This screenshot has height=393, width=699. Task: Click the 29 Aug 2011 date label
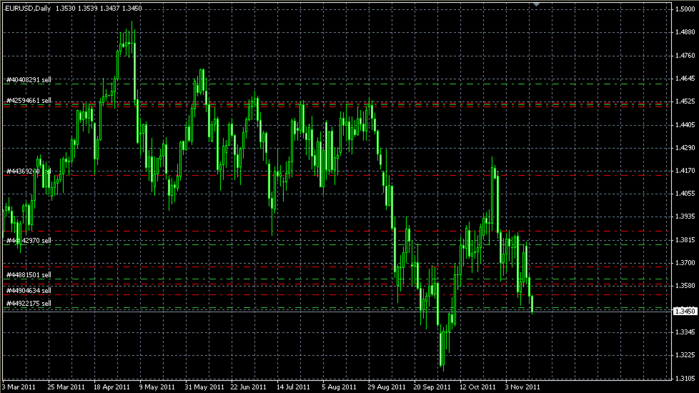387,387
